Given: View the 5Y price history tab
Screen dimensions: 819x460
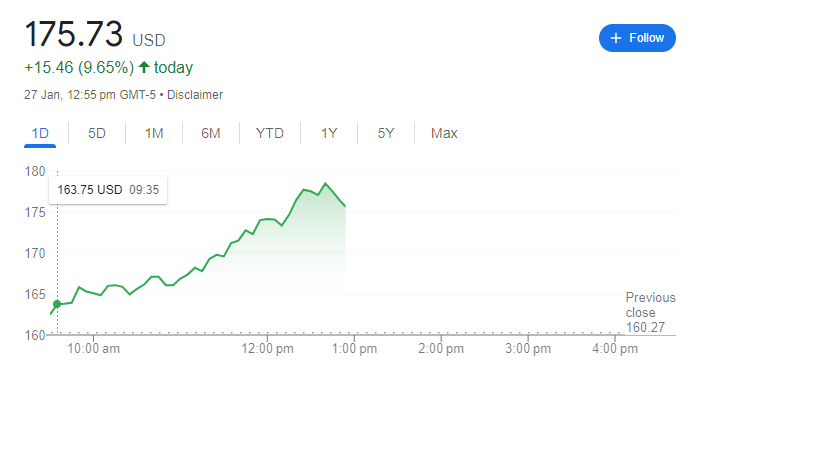Looking at the screenshot, I should pyautogui.click(x=386, y=133).
